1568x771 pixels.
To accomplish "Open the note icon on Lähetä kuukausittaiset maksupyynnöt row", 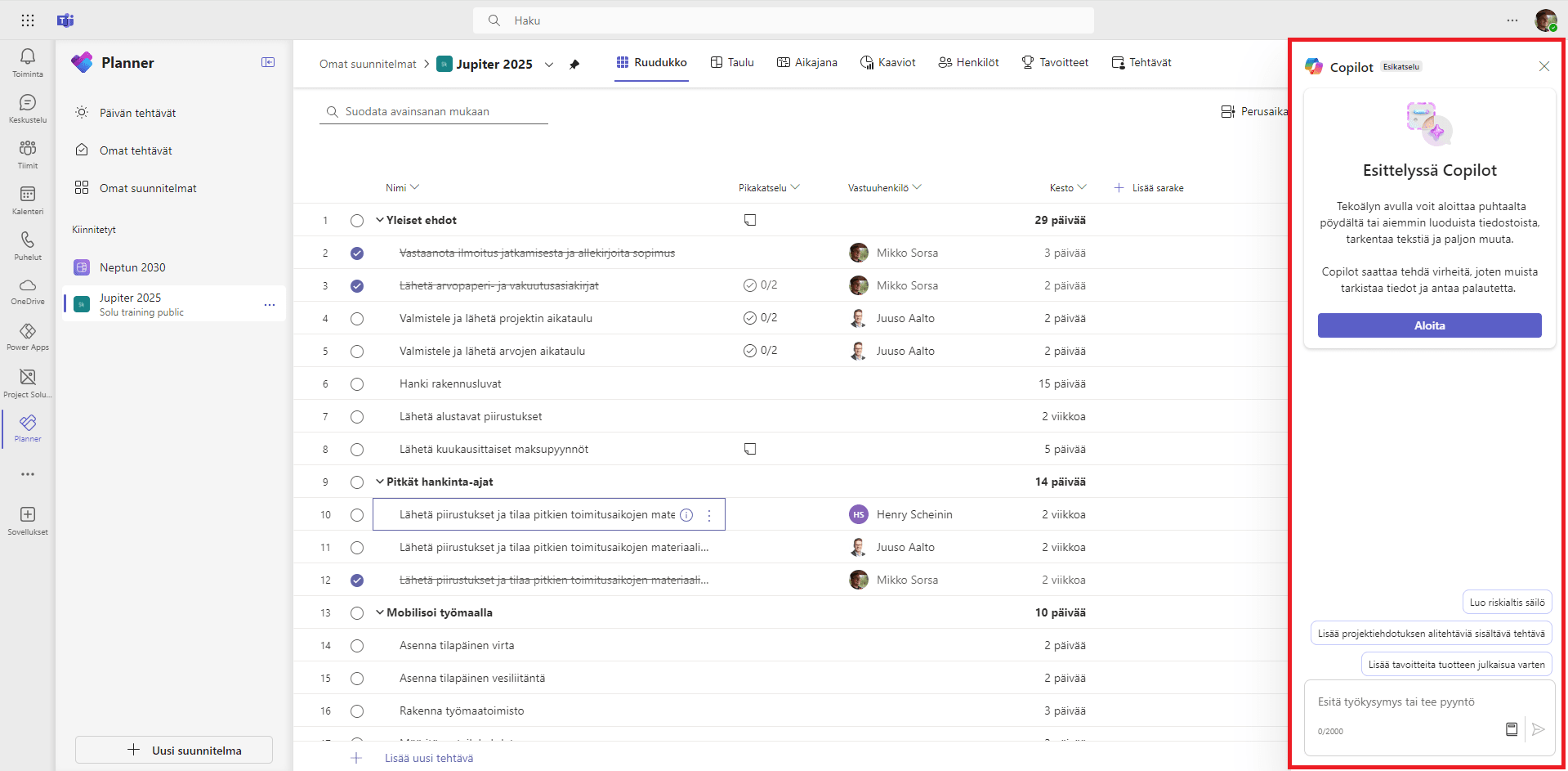I will click(750, 449).
